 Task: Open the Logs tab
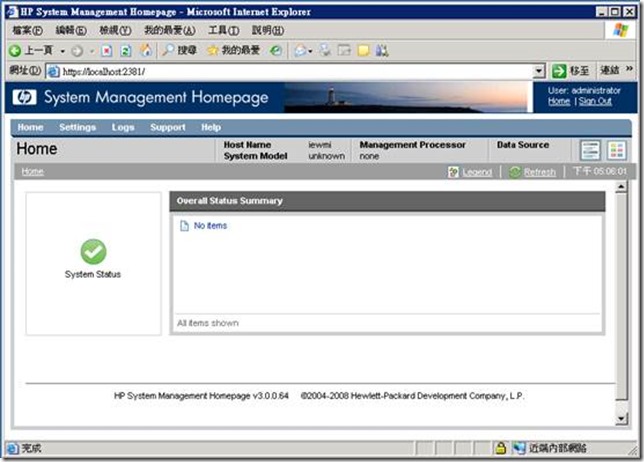123,127
